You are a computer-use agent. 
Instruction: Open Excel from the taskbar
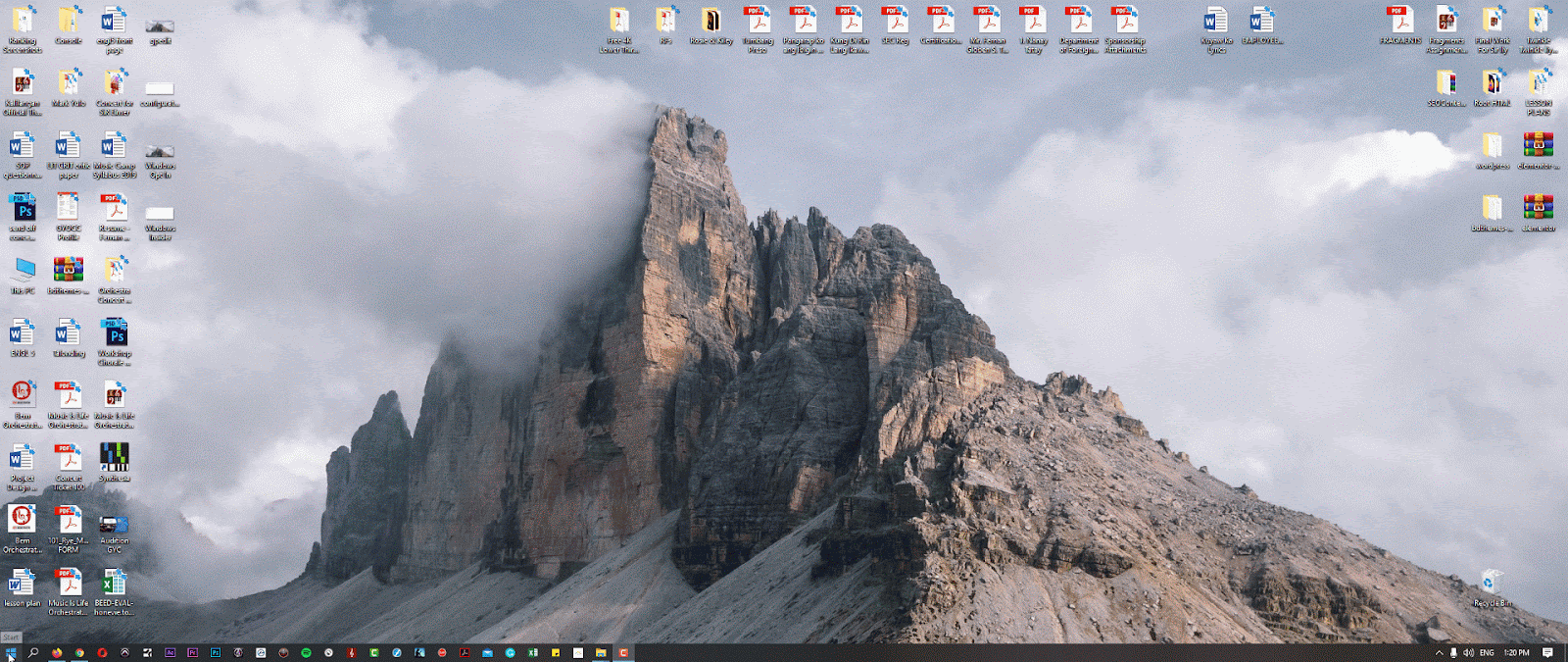click(x=533, y=652)
